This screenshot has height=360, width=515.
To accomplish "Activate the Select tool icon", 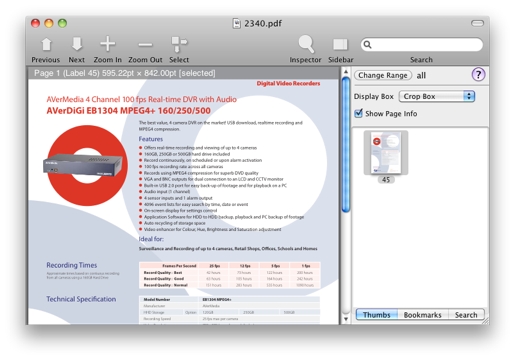I will (179, 45).
